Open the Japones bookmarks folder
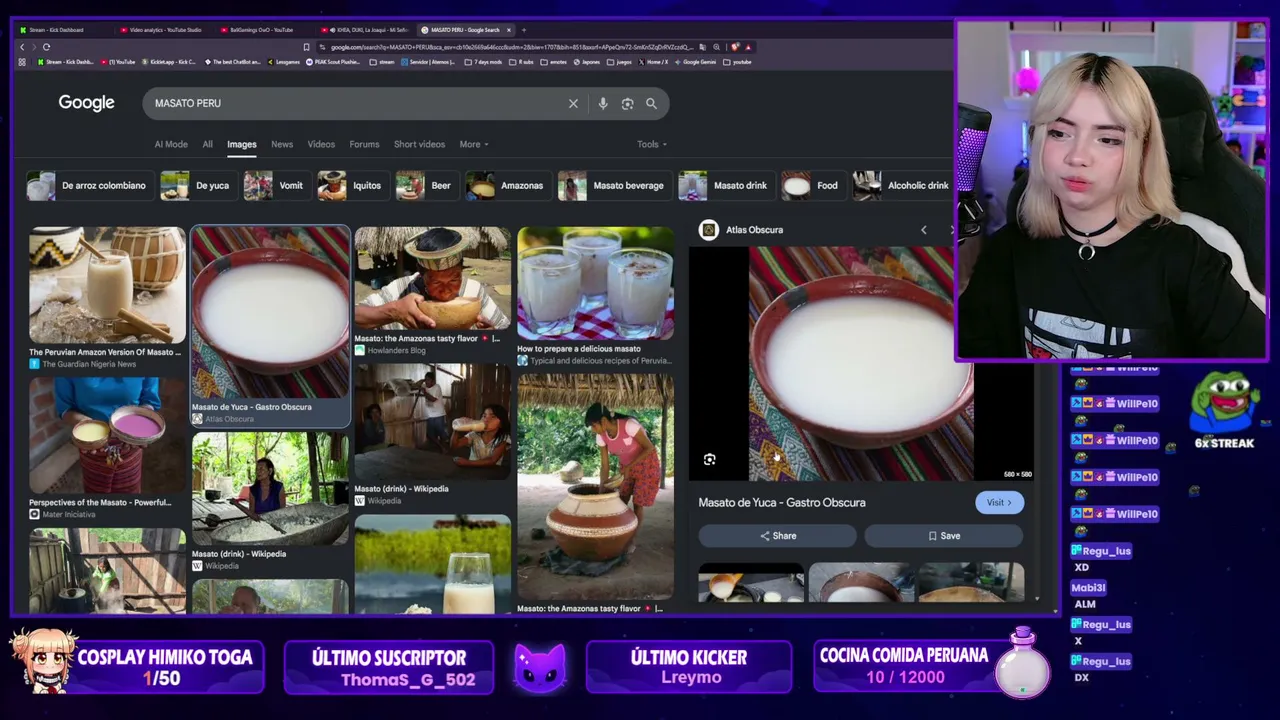The height and width of the screenshot is (720, 1280). pyautogui.click(x=586, y=62)
